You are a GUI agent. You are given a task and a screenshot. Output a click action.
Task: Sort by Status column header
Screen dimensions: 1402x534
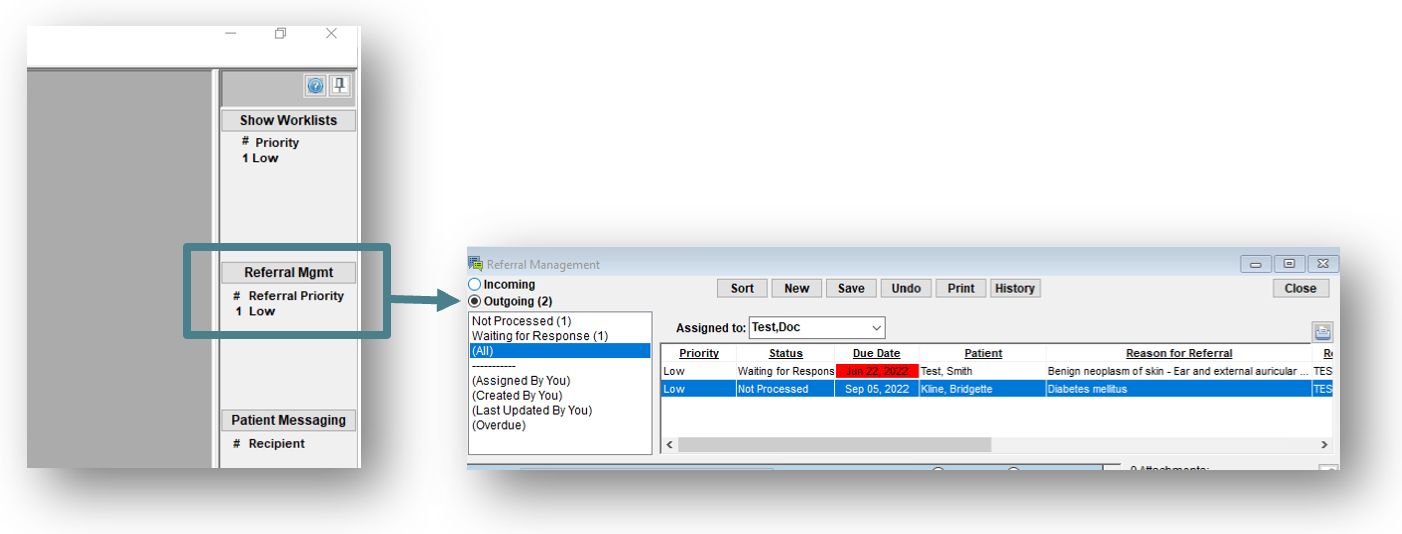click(x=786, y=353)
